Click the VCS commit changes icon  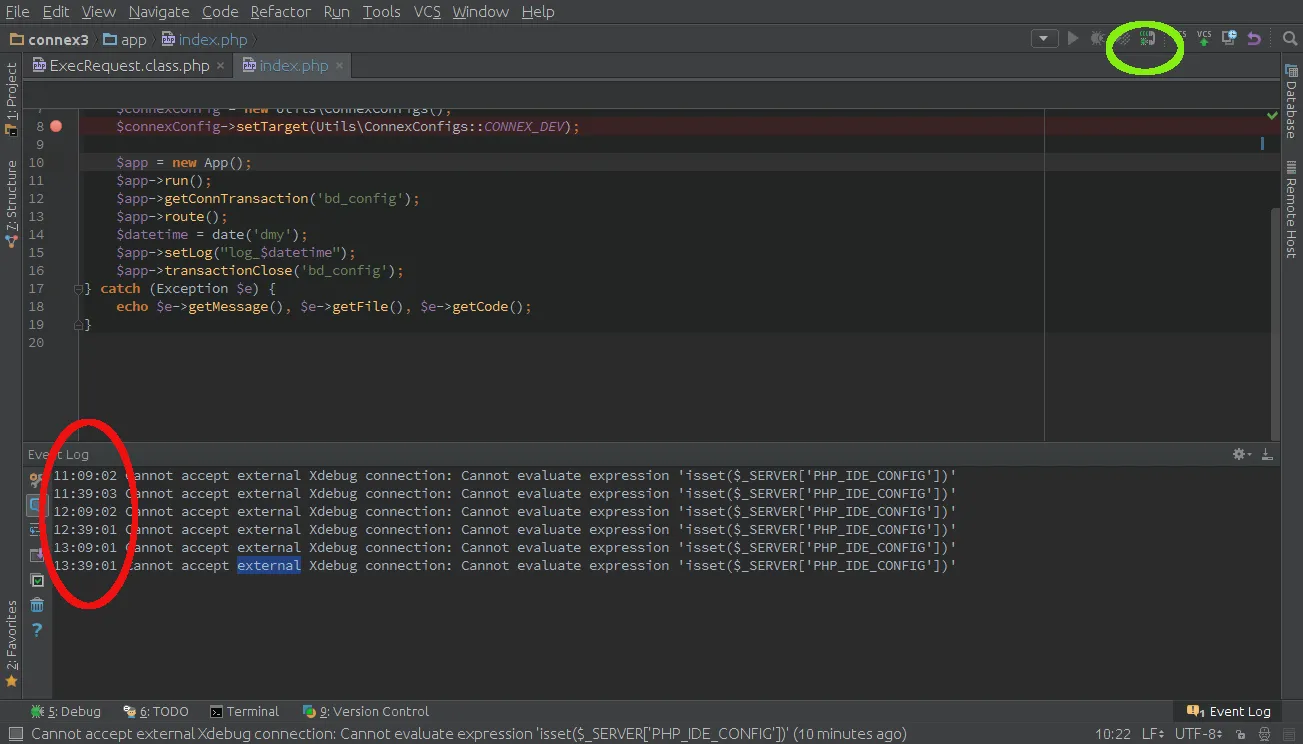1204,39
